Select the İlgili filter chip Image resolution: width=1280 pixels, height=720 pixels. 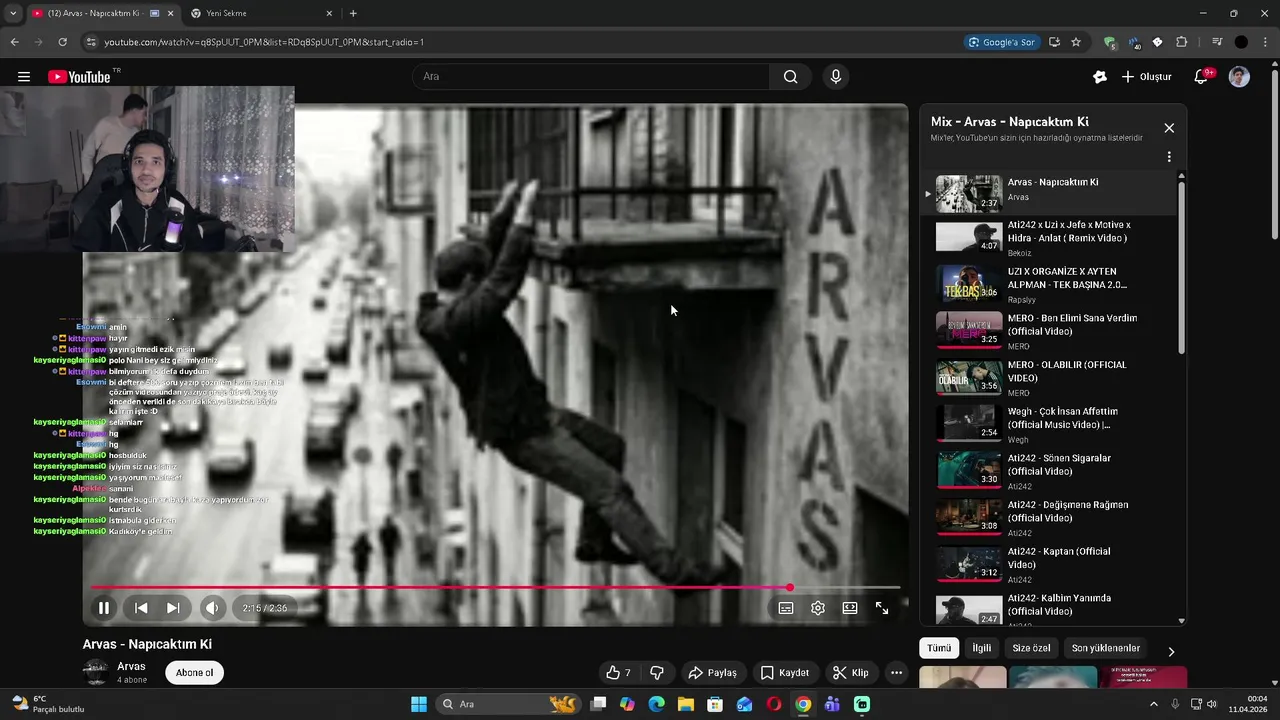(x=982, y=648)
